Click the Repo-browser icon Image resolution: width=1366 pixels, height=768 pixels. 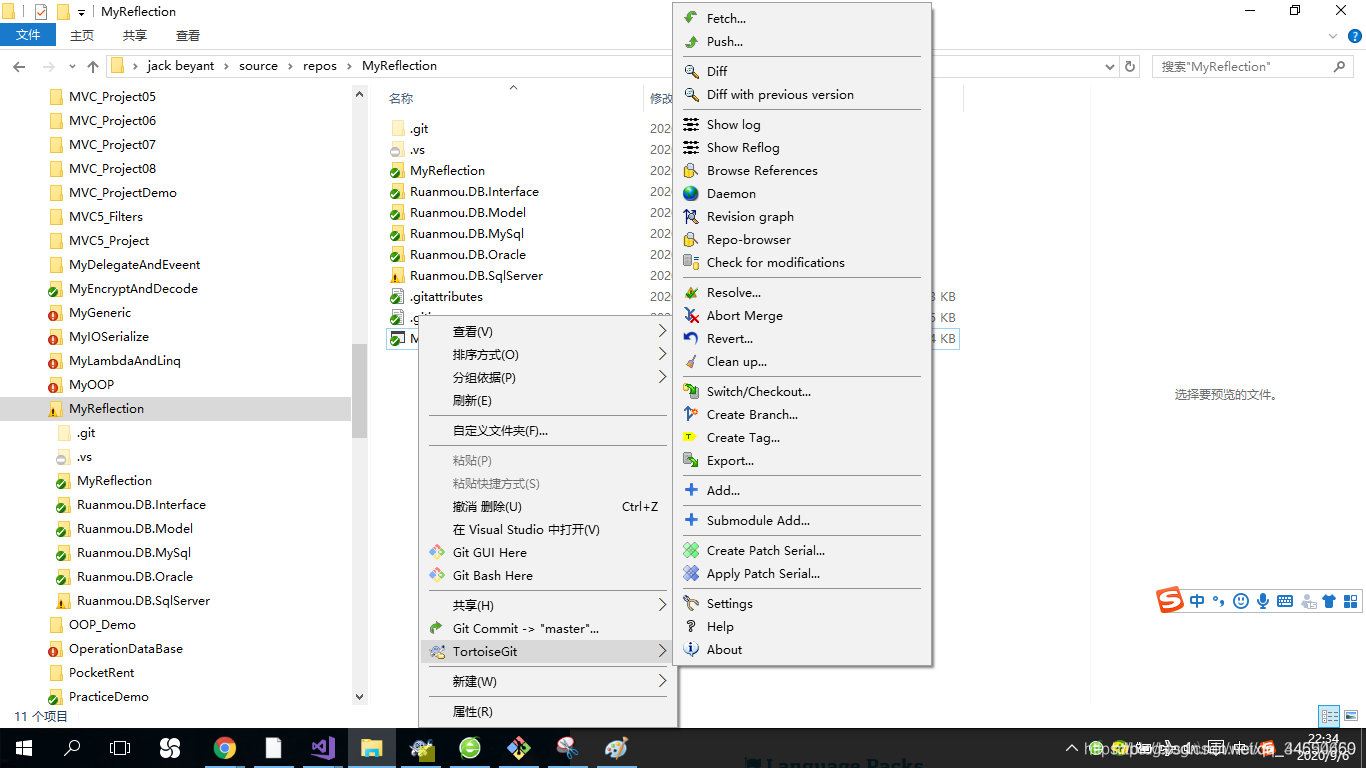pyautogui.click(x=691, y=239)
